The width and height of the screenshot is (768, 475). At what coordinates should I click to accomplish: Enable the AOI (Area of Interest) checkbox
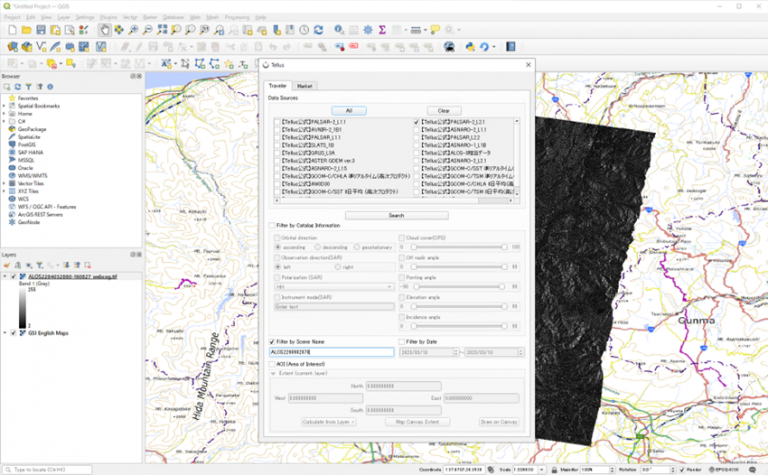pos(272,364)
